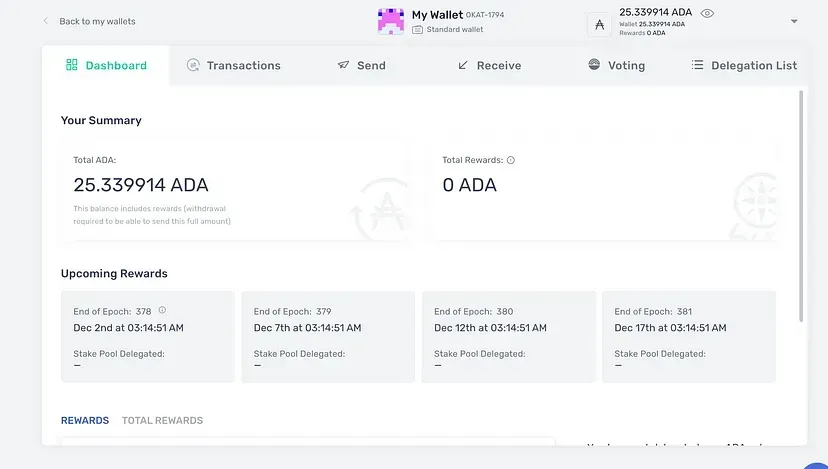Viewport: 828px width, 469px height.
Task: Click the wallet ID OKAT-1794
Action: coord(485,15)
